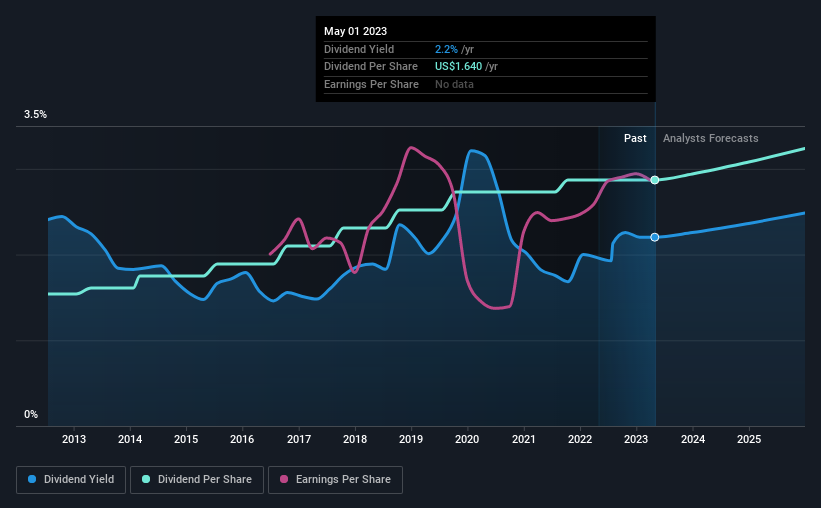Click the 2013 x-axis label
This screenshot has width=821, height=508.
point(74,439)
